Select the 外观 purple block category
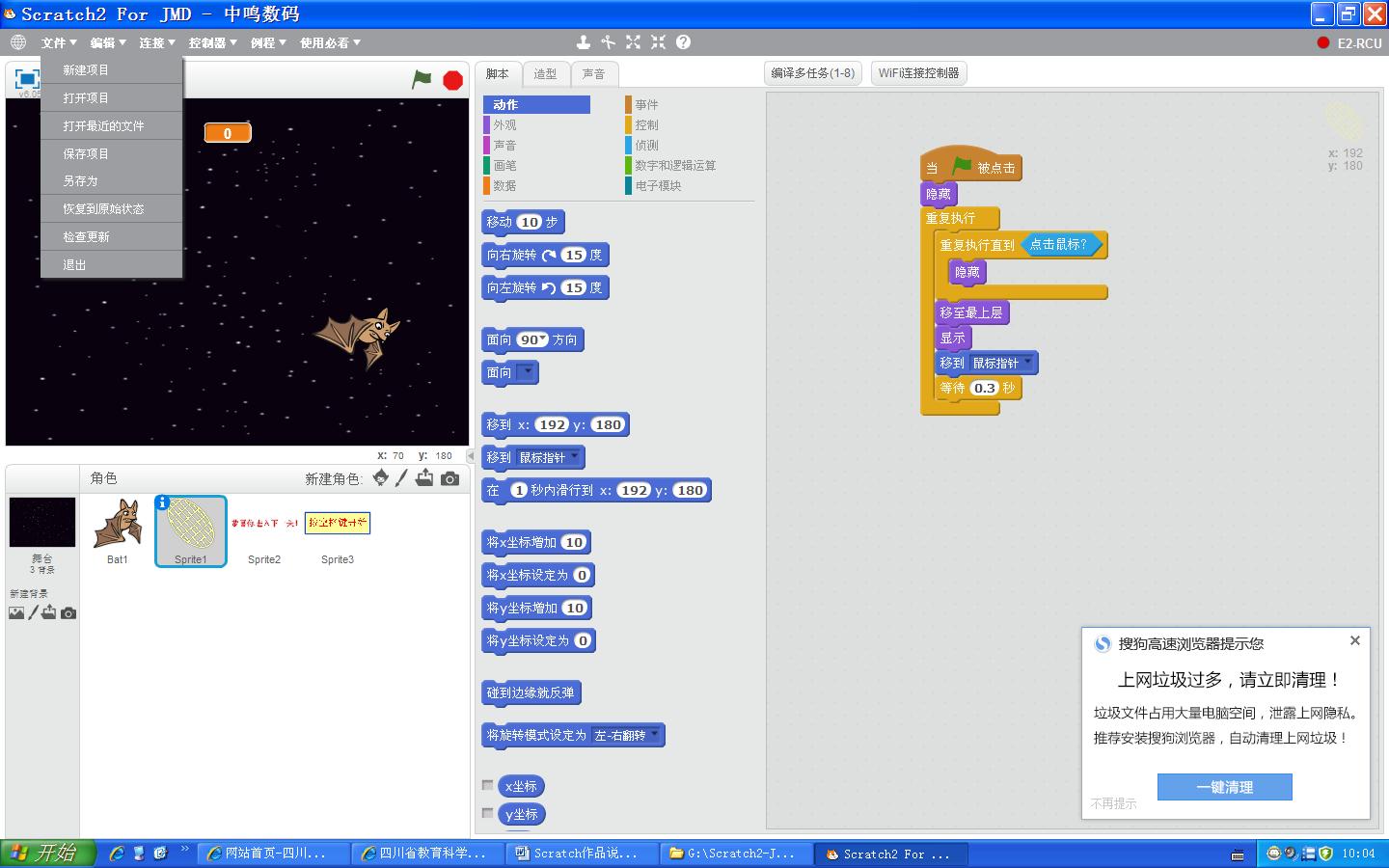Screen dimensions: 1389x868 tap(504, 125)
